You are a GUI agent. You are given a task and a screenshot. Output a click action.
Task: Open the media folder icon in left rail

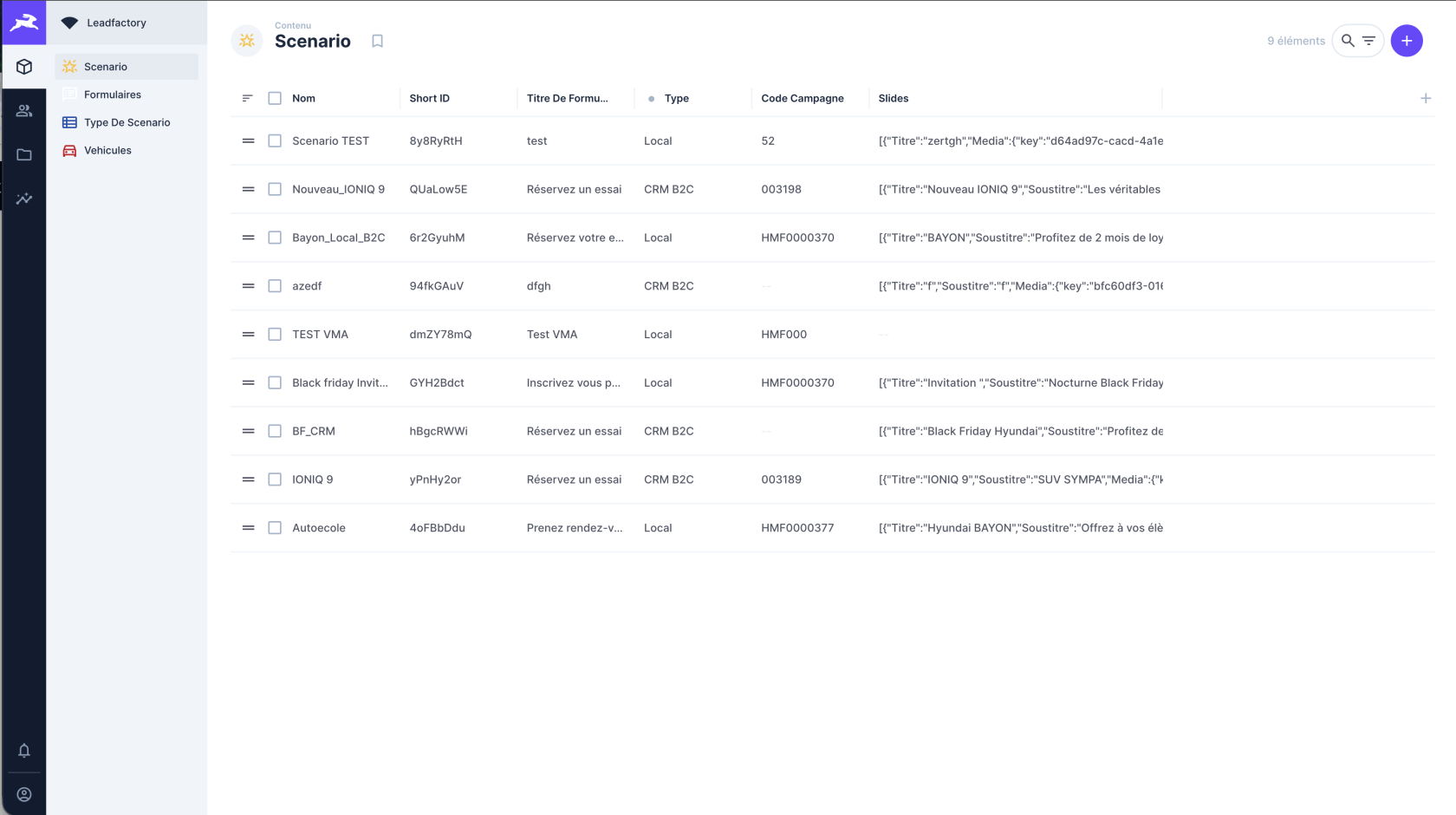click(24, 155)
